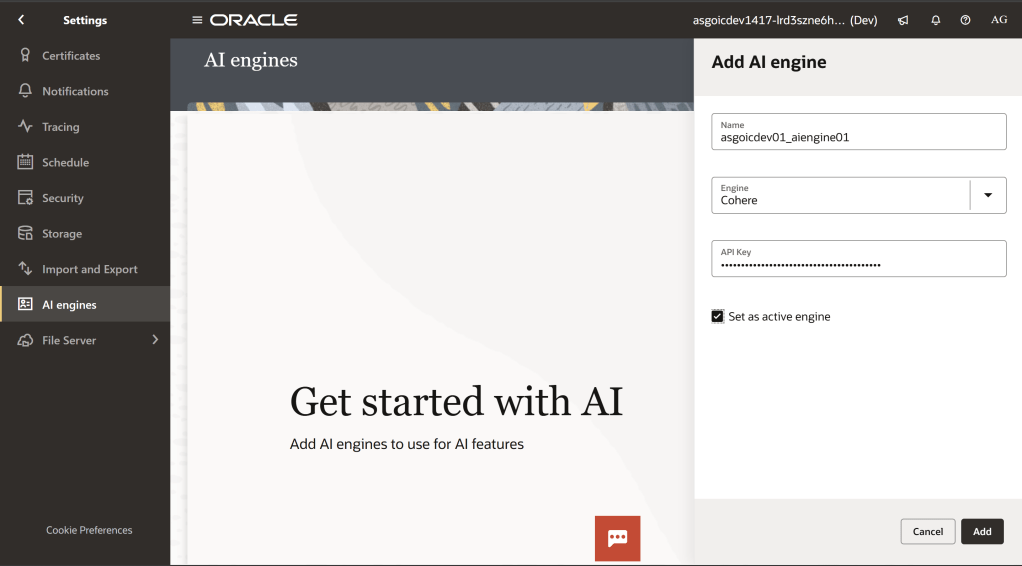
Task: Click the Add button
Action: (x=982, y=532)
